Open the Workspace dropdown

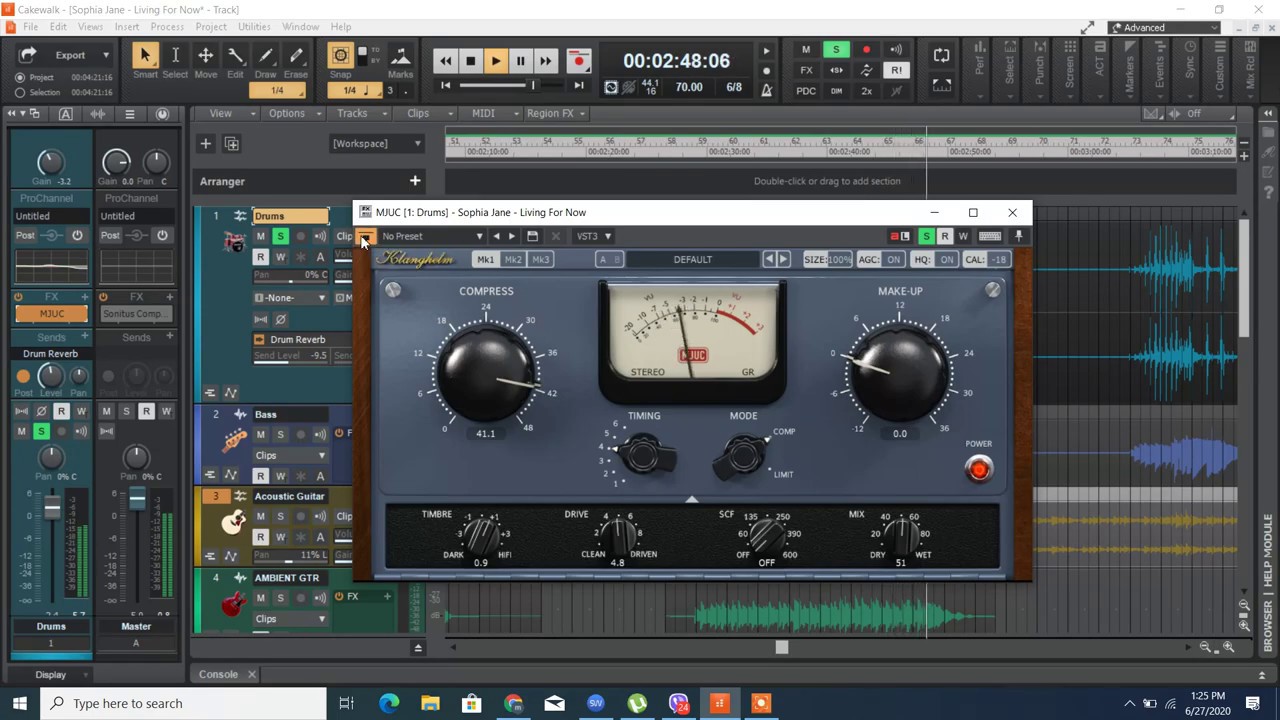(377, 144)
